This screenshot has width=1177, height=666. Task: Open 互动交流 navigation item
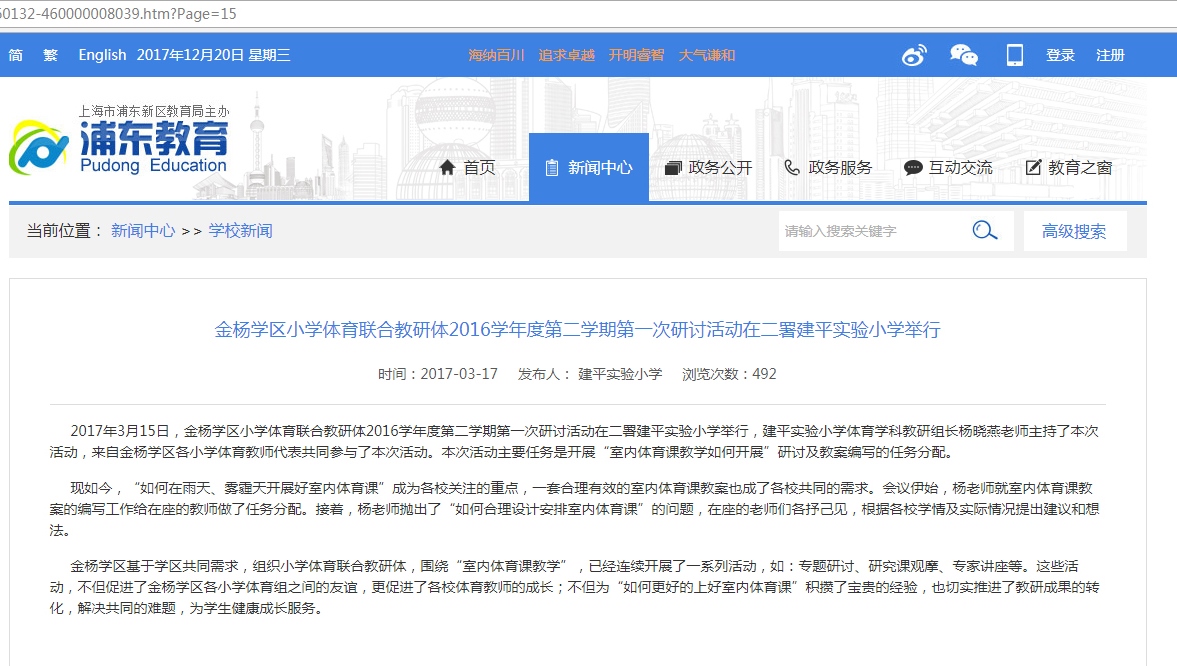[x=948, y=167]
